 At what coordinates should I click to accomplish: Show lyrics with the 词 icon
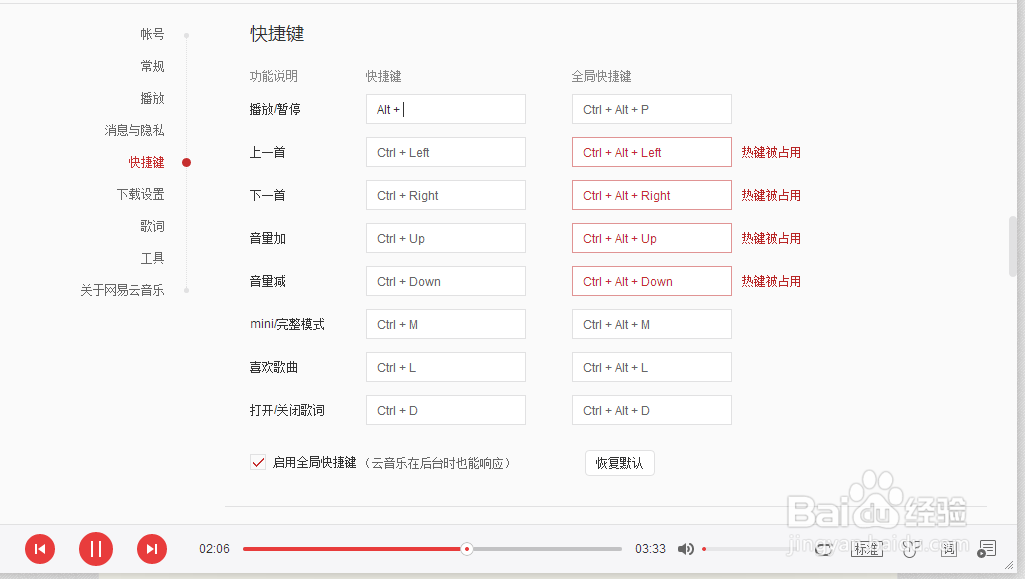pos(949,549)
